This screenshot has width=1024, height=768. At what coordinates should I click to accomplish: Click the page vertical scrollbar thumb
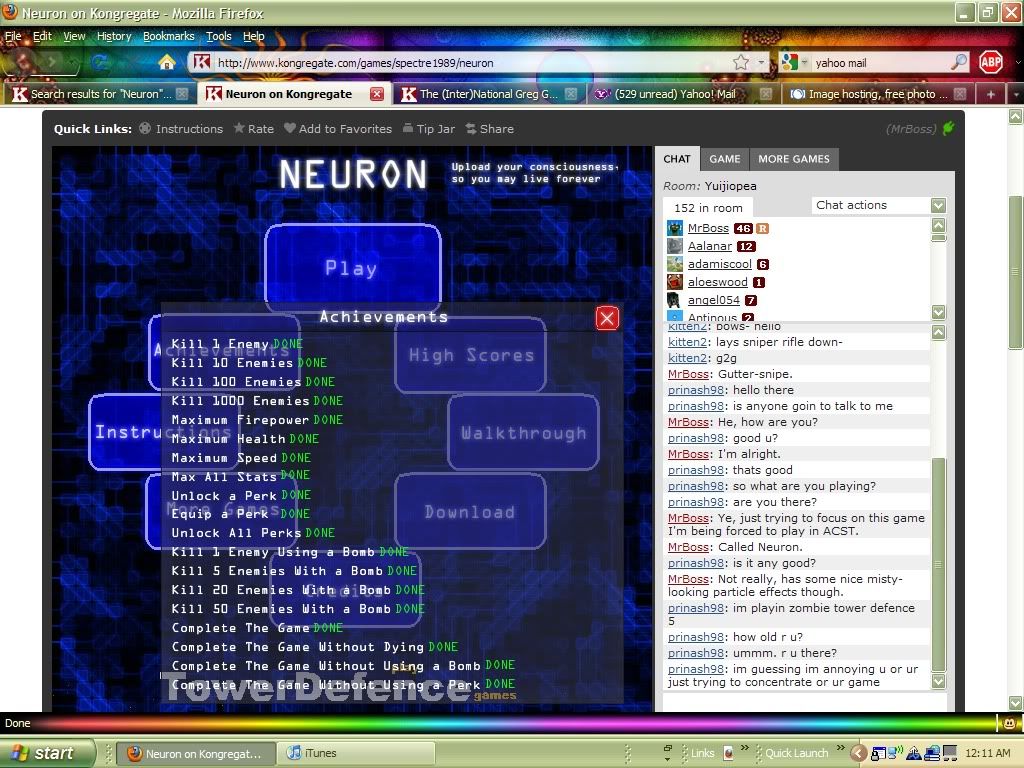point(1016,272)
